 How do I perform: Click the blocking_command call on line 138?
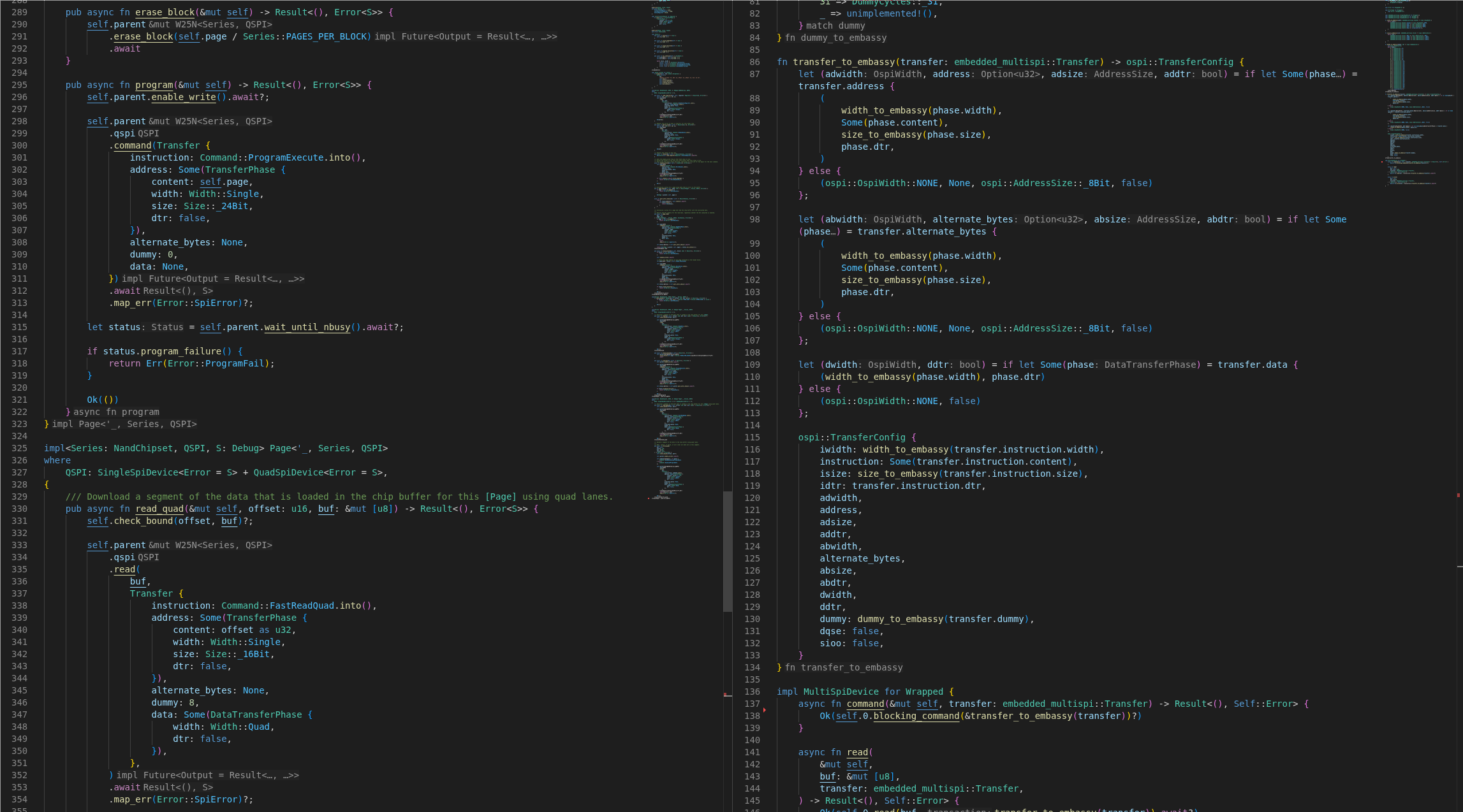(x=916, y=716)
